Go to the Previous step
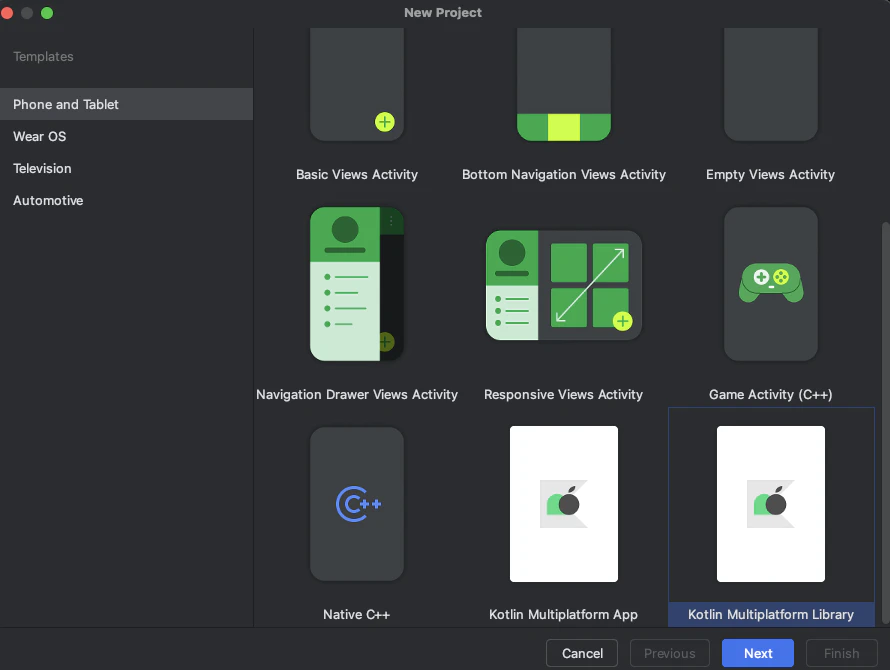 click(670, 653)
